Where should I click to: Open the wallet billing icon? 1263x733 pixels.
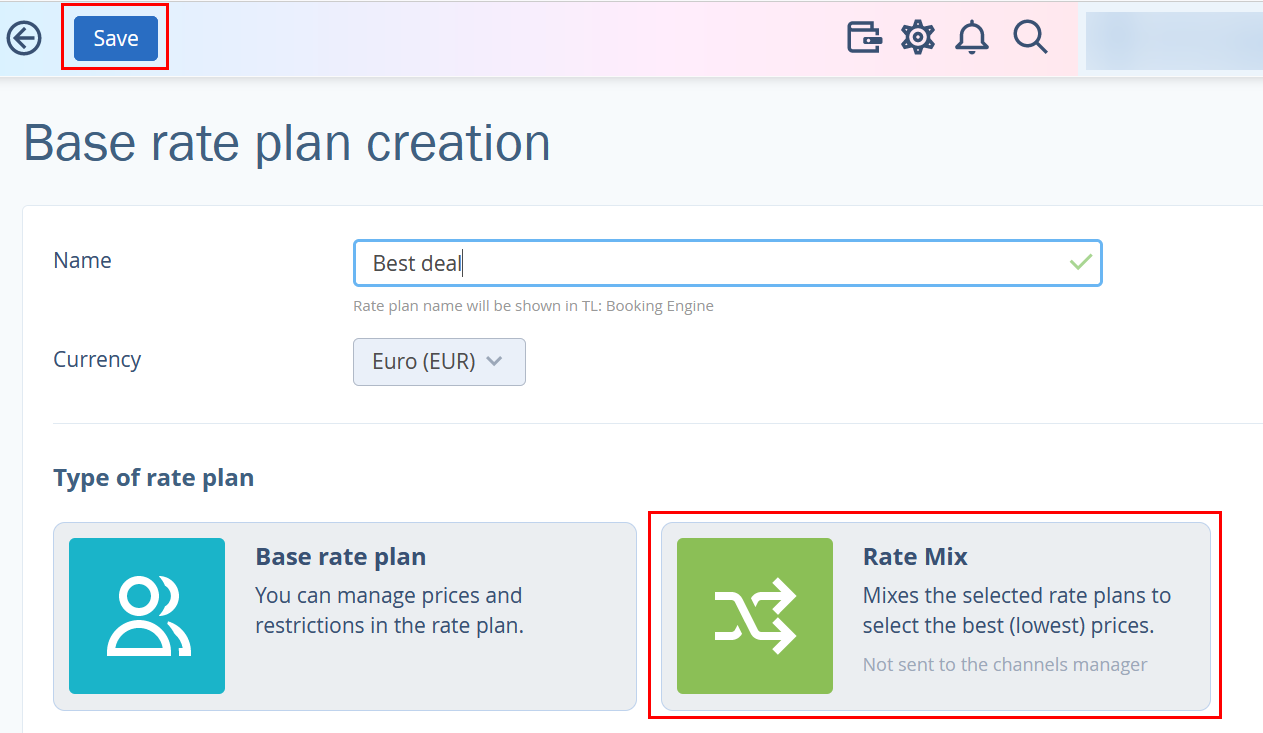pyautogui.click(x=864, y=38)
